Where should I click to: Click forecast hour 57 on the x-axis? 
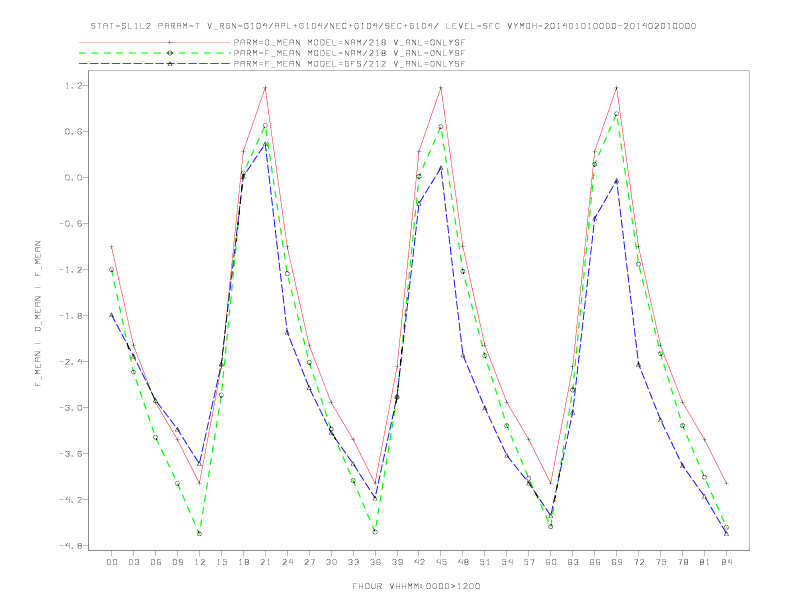click(529, 562)
